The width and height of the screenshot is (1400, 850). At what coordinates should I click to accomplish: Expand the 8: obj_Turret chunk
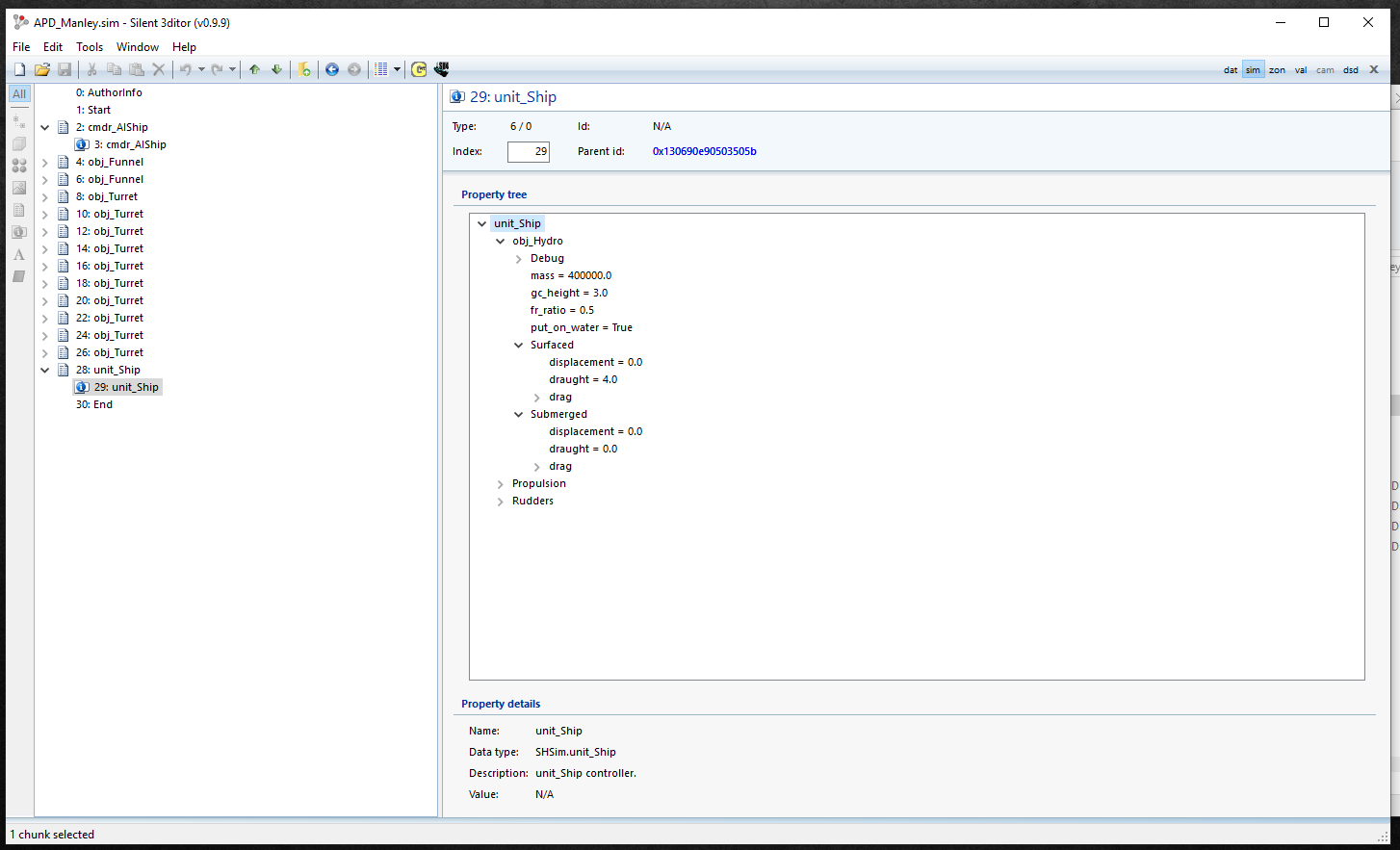(45, 196)
